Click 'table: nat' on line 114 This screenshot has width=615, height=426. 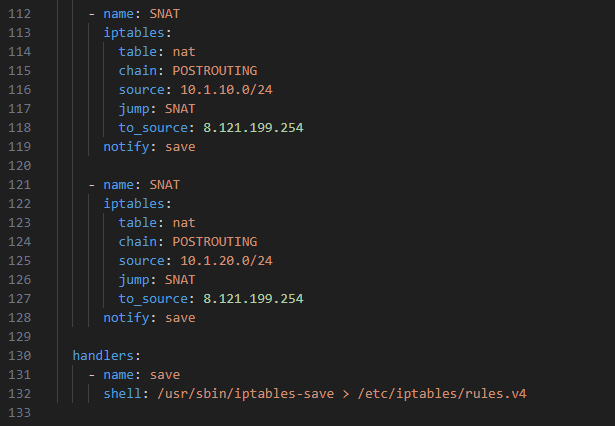click(x=157, y=52)
